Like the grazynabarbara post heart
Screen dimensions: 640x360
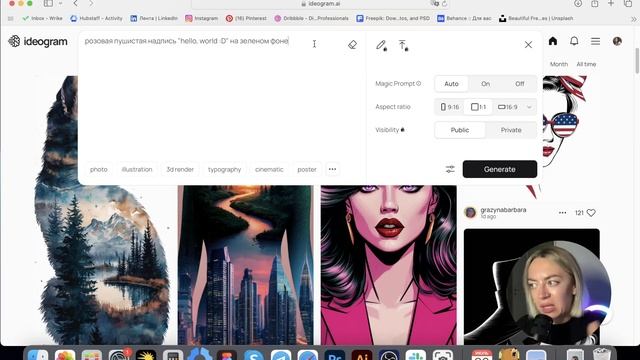tap(591, 213)
